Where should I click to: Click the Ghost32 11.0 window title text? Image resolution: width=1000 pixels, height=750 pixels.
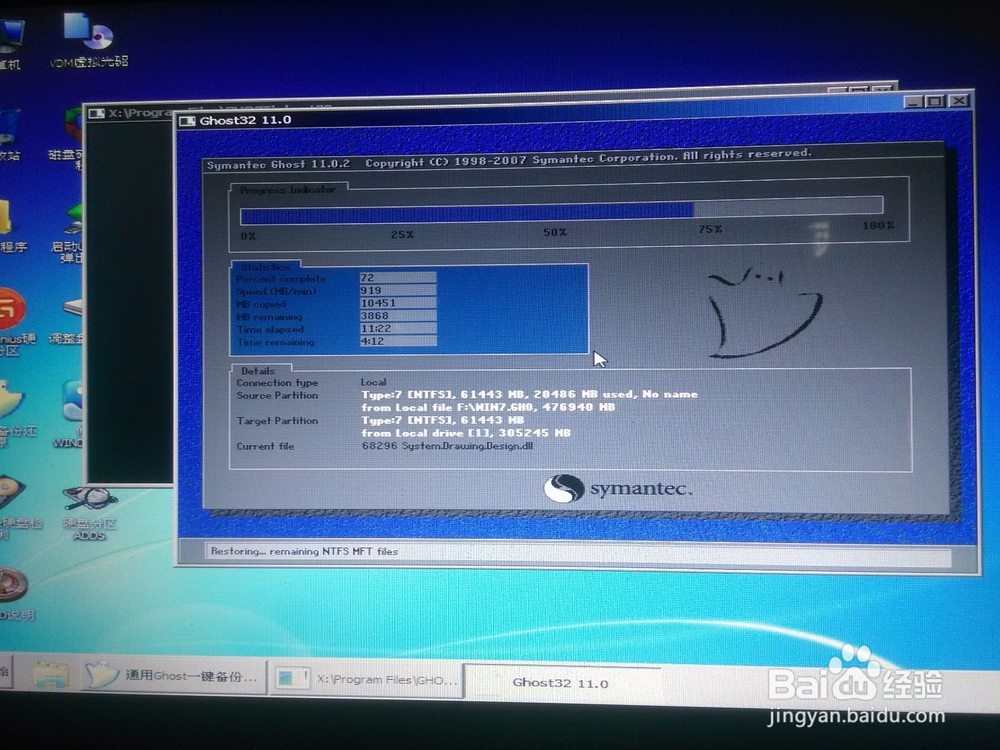pyautogui.click(x=246, y=120)
